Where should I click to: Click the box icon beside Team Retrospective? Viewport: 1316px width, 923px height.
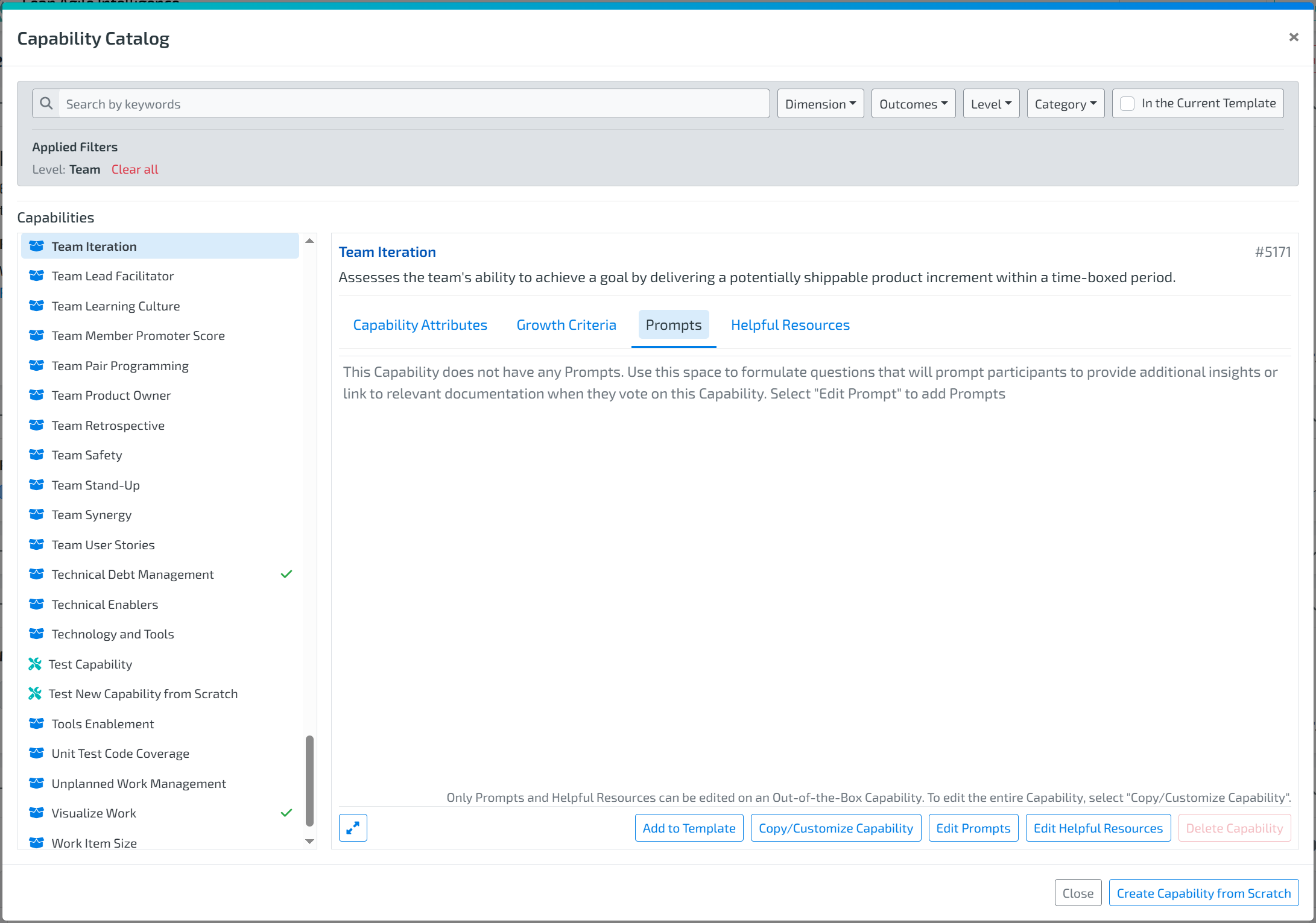coord(37,425)
